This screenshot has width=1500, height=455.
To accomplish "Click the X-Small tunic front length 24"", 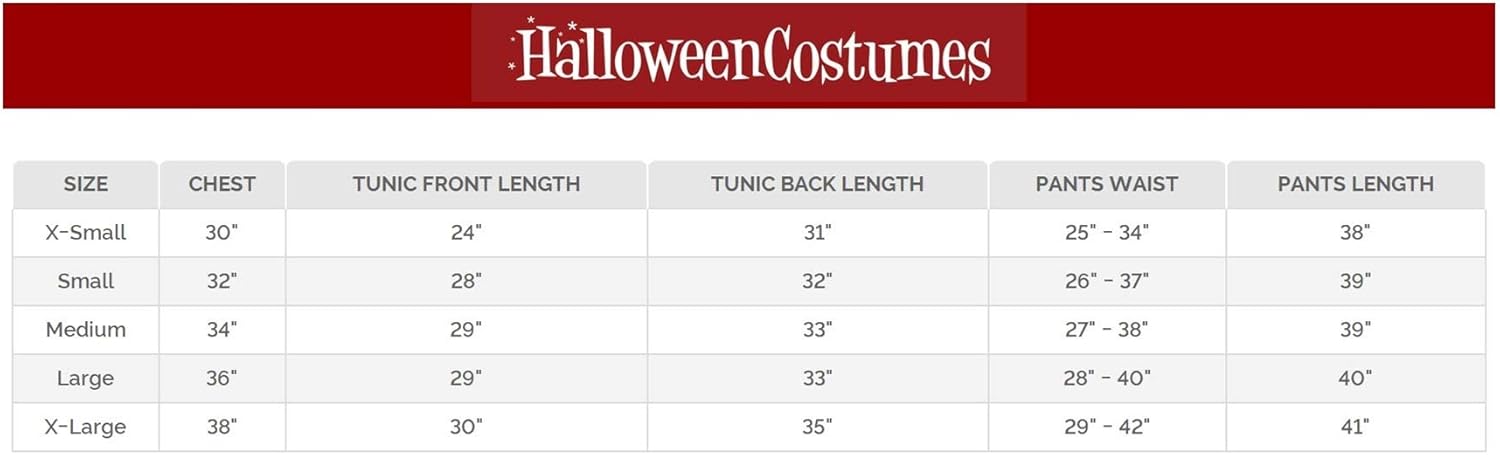I will click(x=466, y=233).
